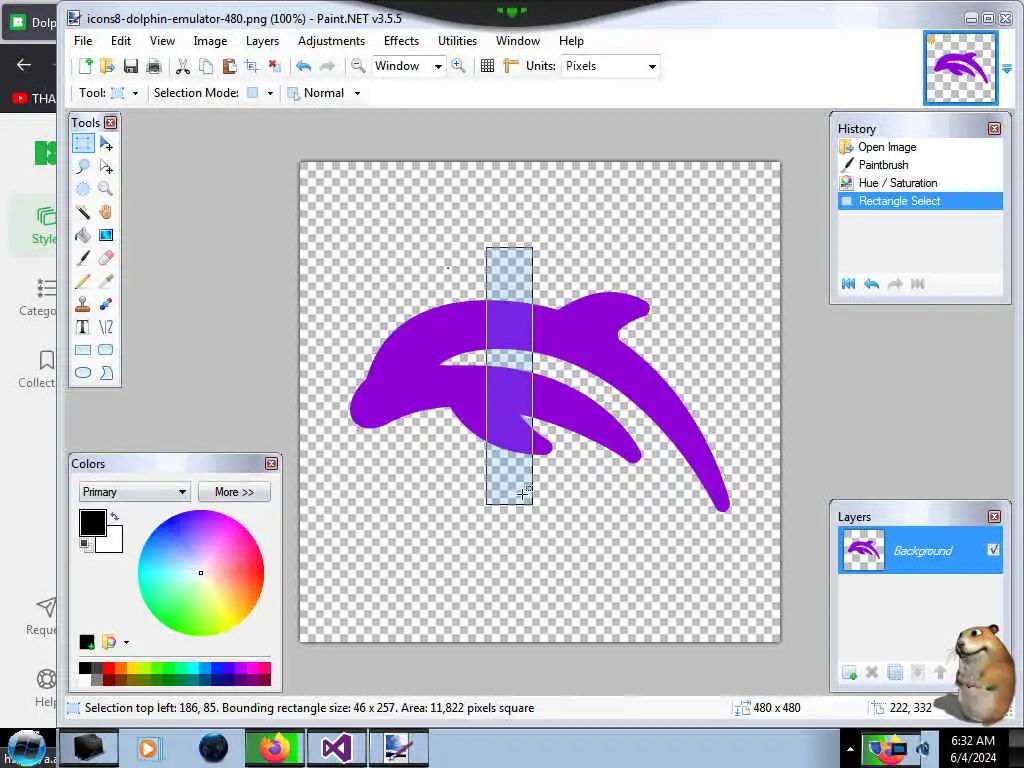This screenshot has width=1024, height=768.
Task: Toggle the rulers icon
Action: coord(510,66)
